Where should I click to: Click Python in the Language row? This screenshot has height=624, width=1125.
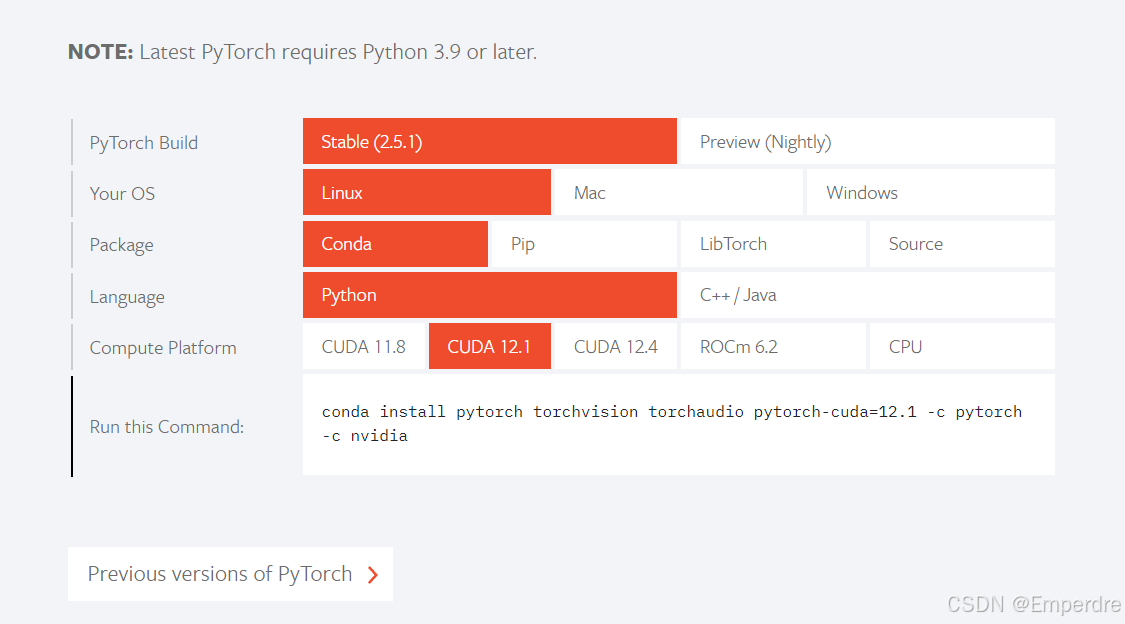click(x=489, y=295)
